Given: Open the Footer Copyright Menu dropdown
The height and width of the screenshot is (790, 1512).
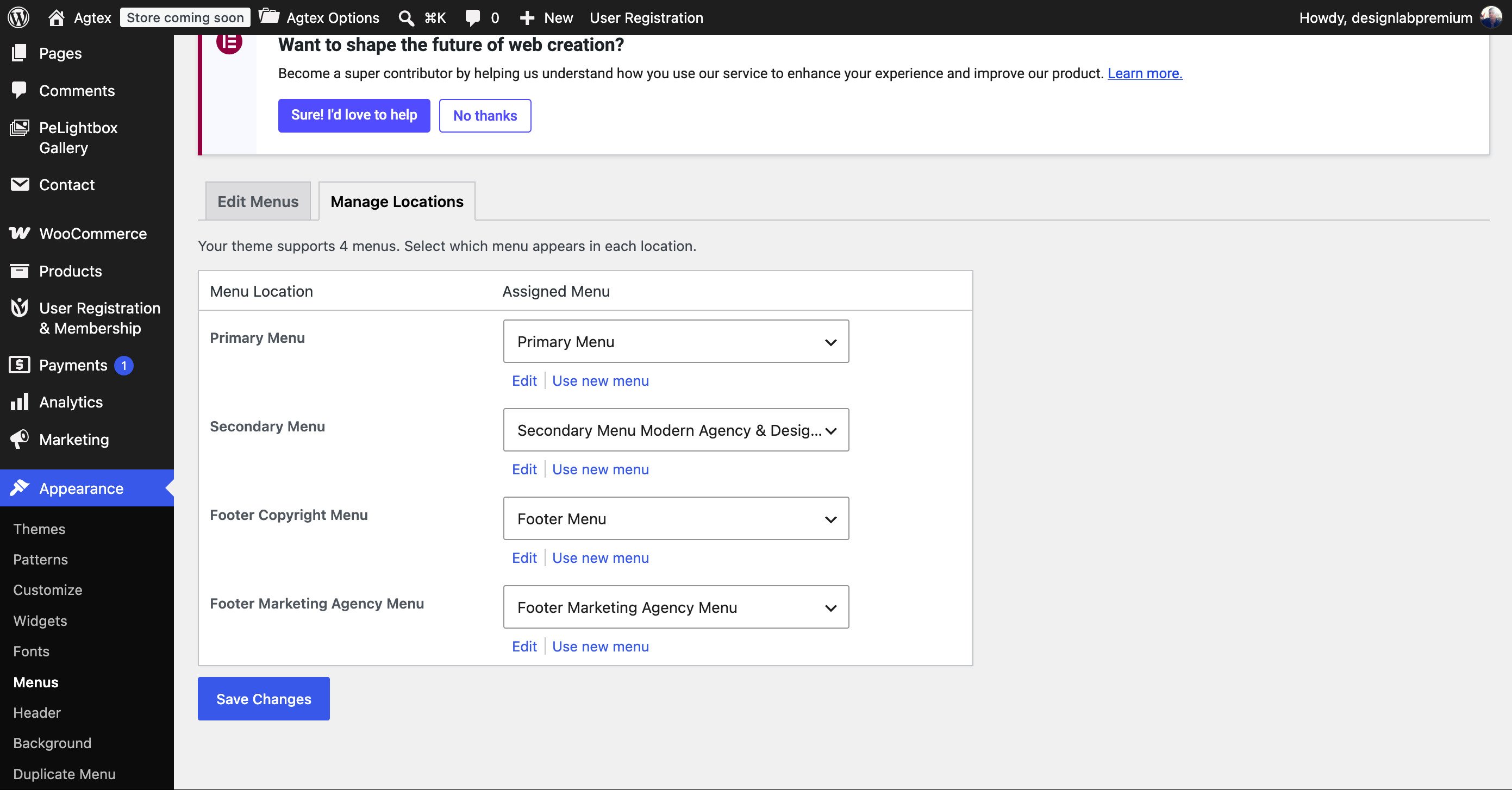Looking at the screenshot, I should pyautogui.click(x=676, y=518).
